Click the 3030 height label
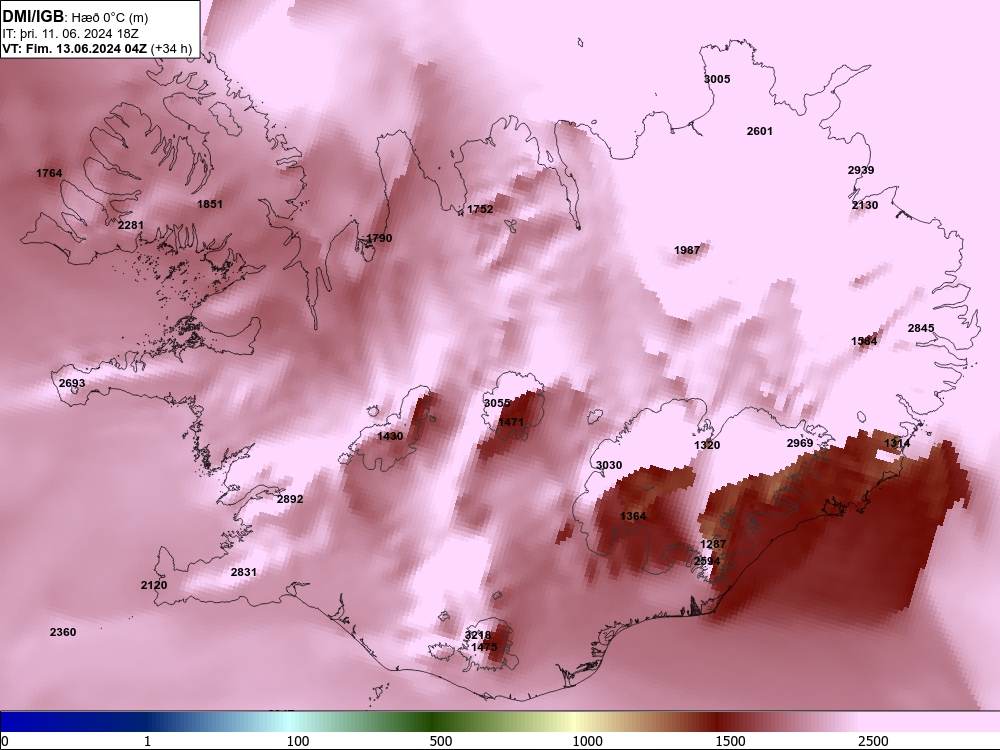1000x750 pixels. coord(608,466)
